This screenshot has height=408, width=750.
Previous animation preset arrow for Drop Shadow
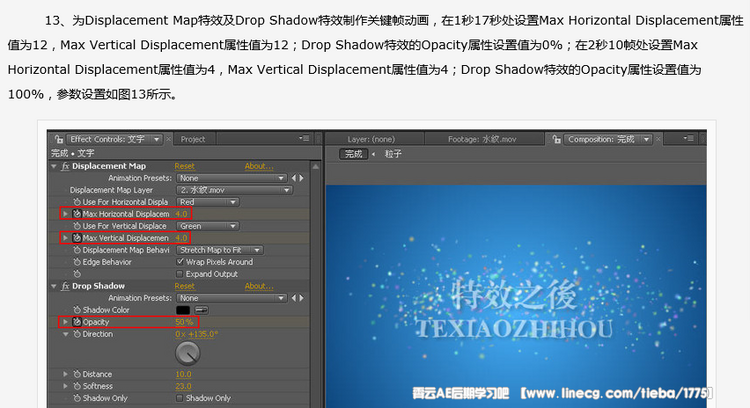click(294, 298)
